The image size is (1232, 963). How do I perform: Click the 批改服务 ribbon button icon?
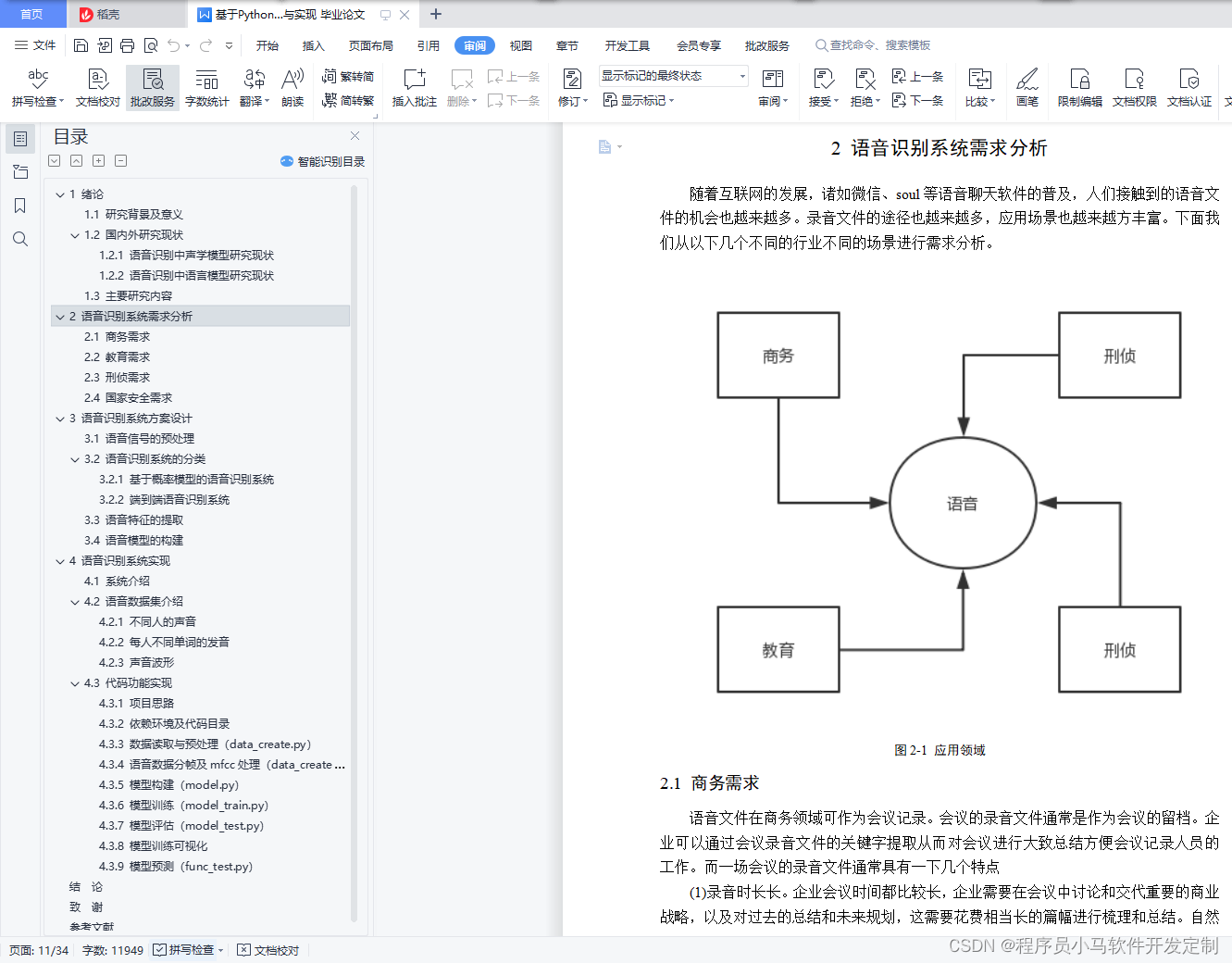pyautogui.click(x=153, y=79)
